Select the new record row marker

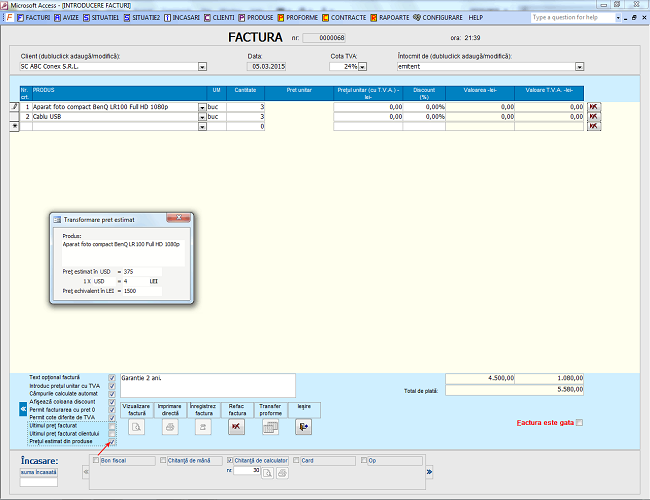(x=15, y=126)
